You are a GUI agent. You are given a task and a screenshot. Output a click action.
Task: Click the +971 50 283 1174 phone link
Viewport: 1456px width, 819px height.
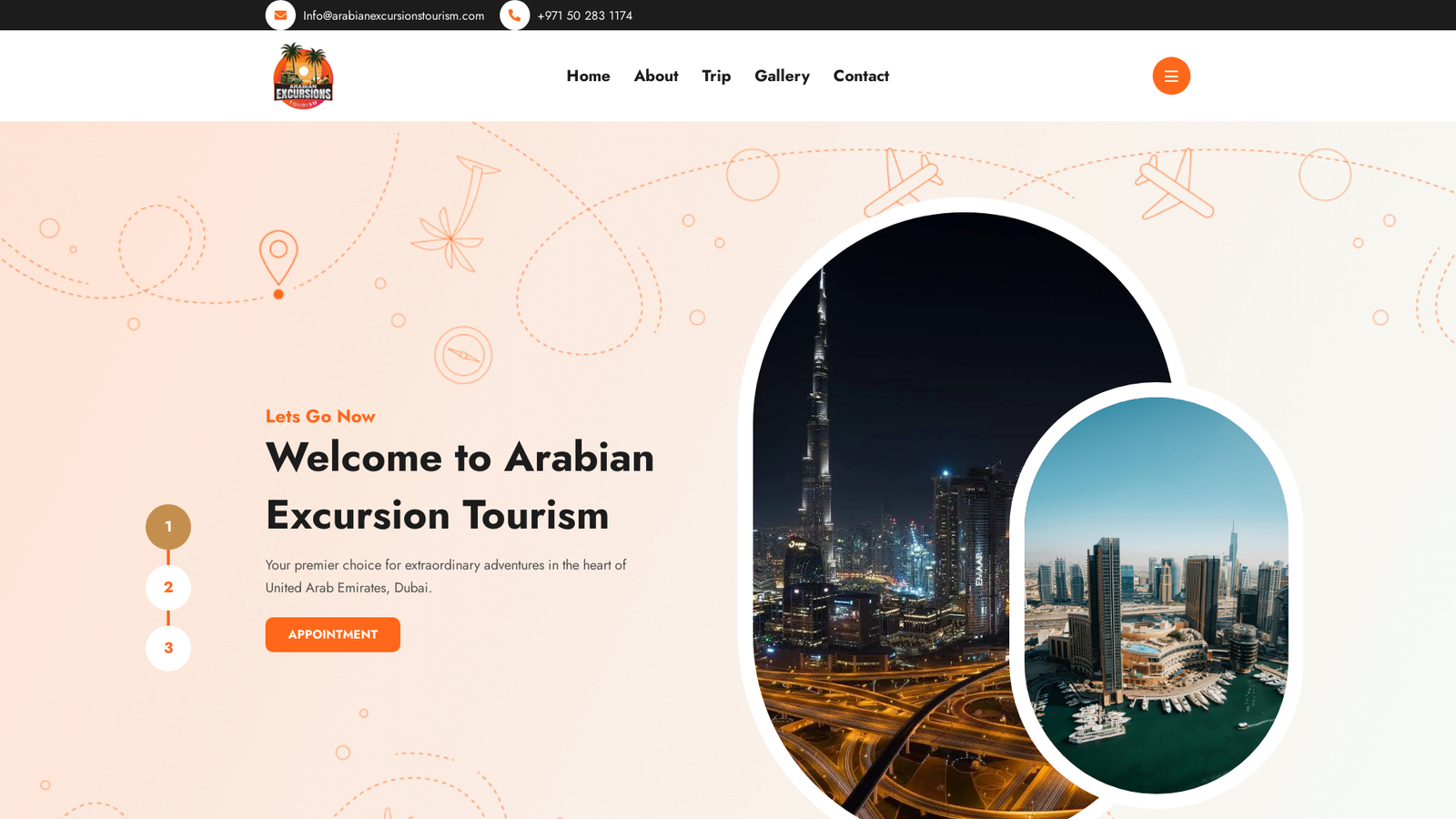coord(584,15)
